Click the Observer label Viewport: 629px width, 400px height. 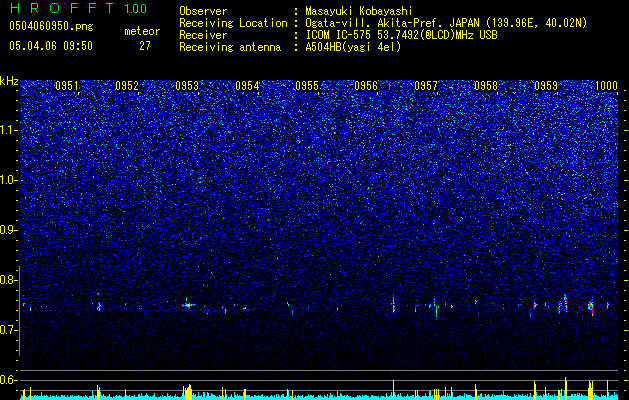[203, 11]
